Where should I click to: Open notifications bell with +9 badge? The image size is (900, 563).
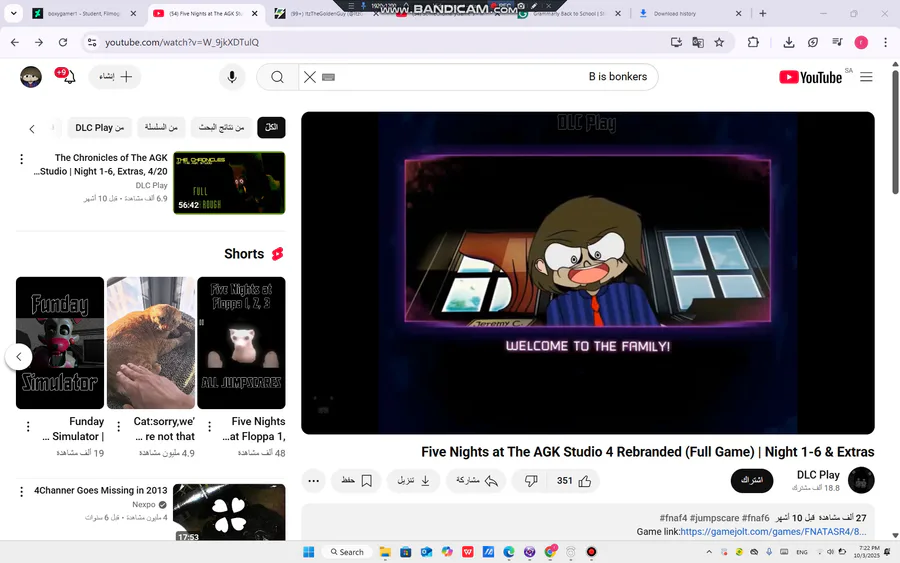coord(67,76)
